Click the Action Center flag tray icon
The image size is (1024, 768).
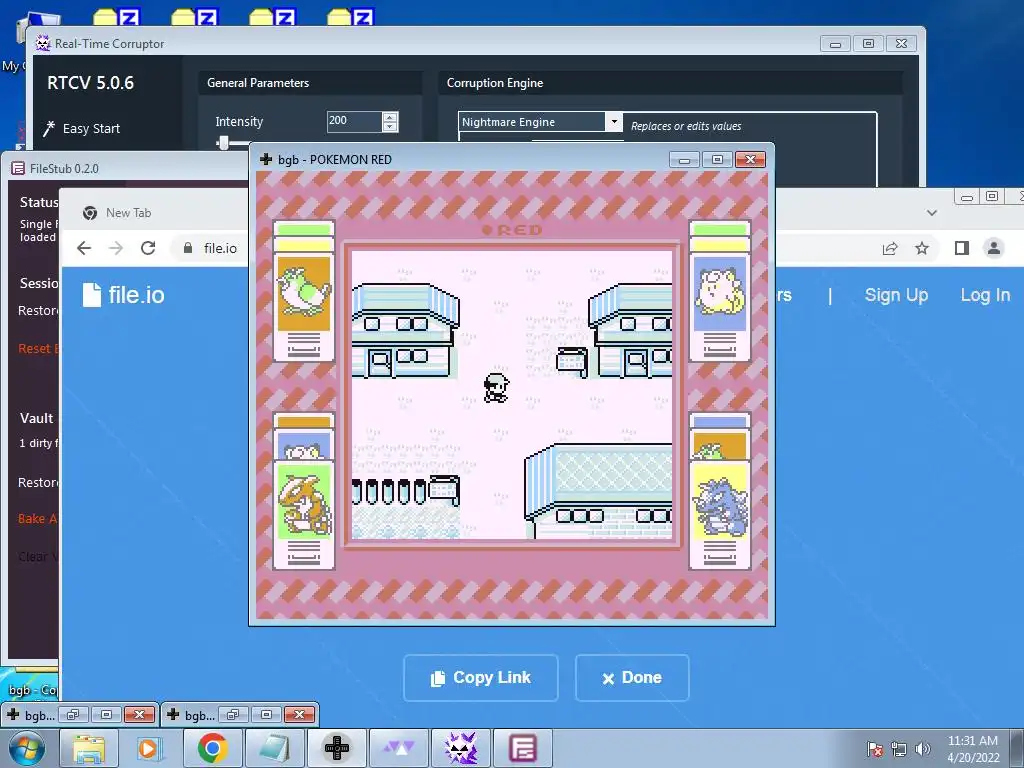click(875, 749)
